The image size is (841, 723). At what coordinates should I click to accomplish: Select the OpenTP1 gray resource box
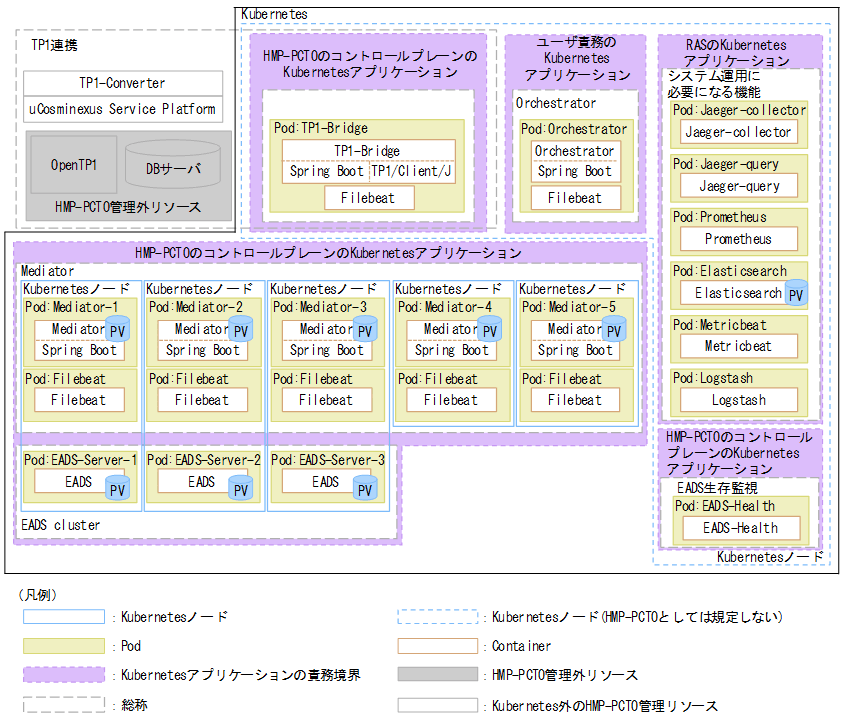74,164
